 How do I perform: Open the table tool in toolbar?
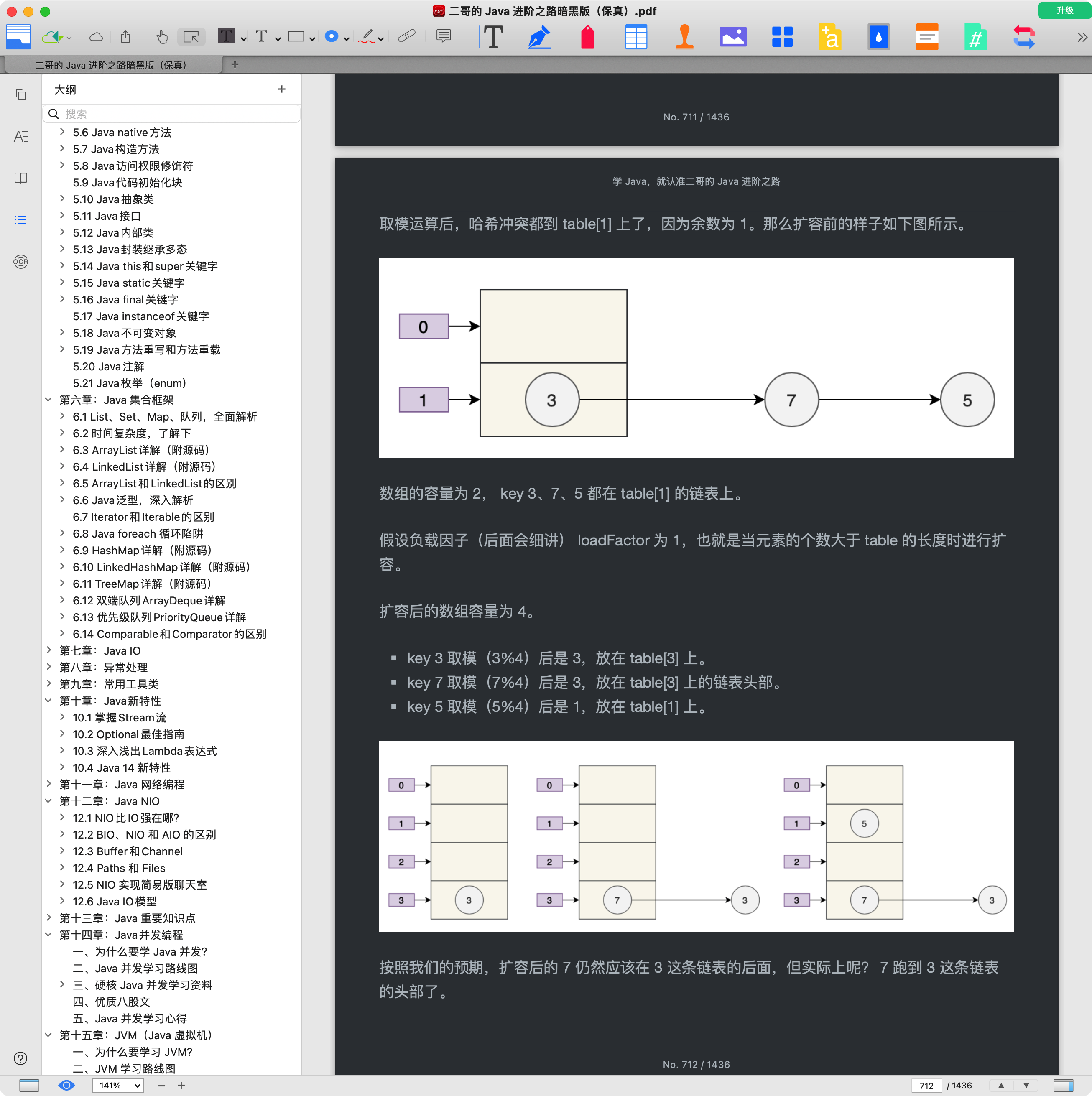click(x=636, y=38)
